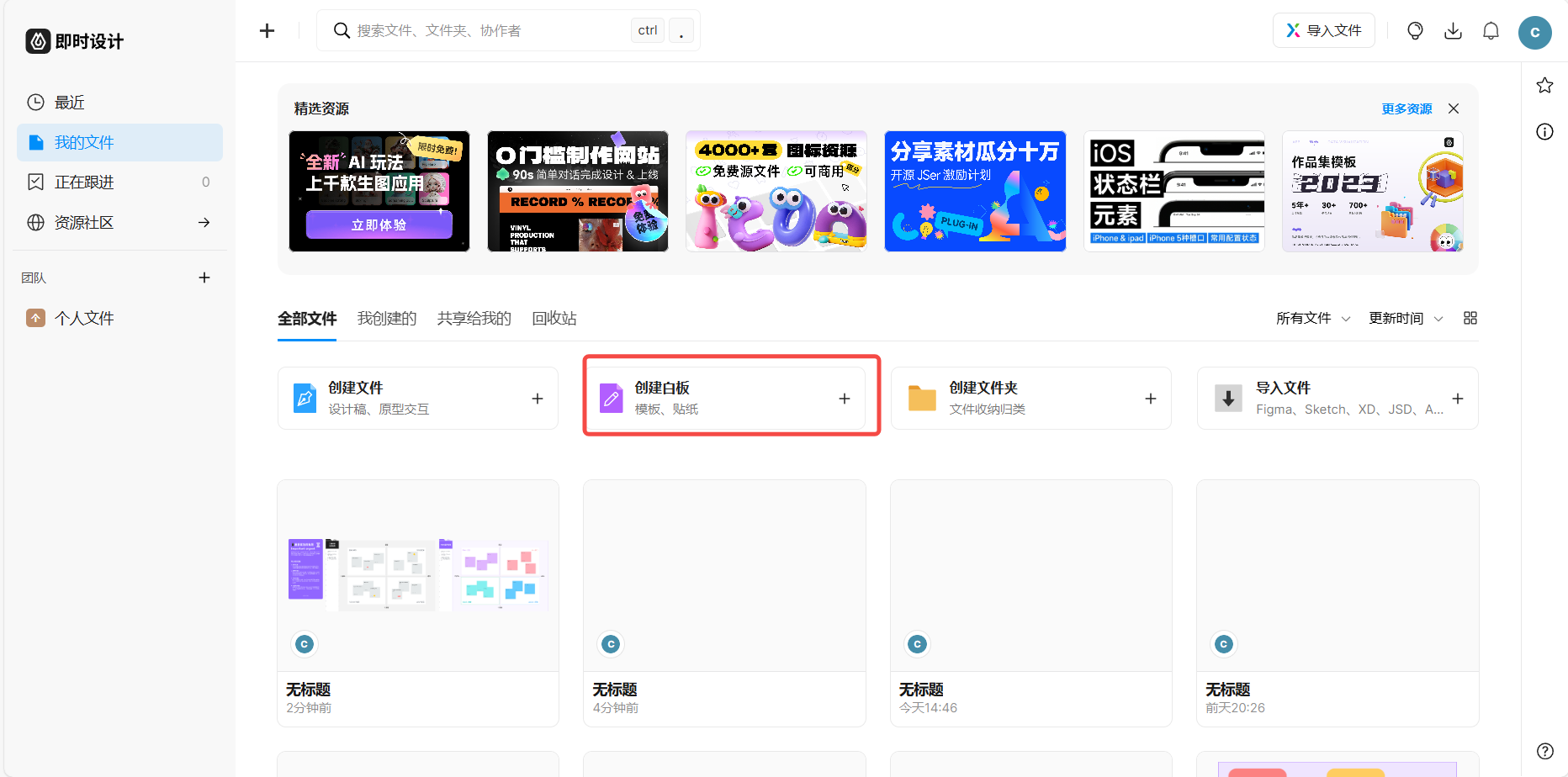Click the clock icon for 最近
The height and width of the screenshot is (777, 1568).
click(x=35, y=103)
